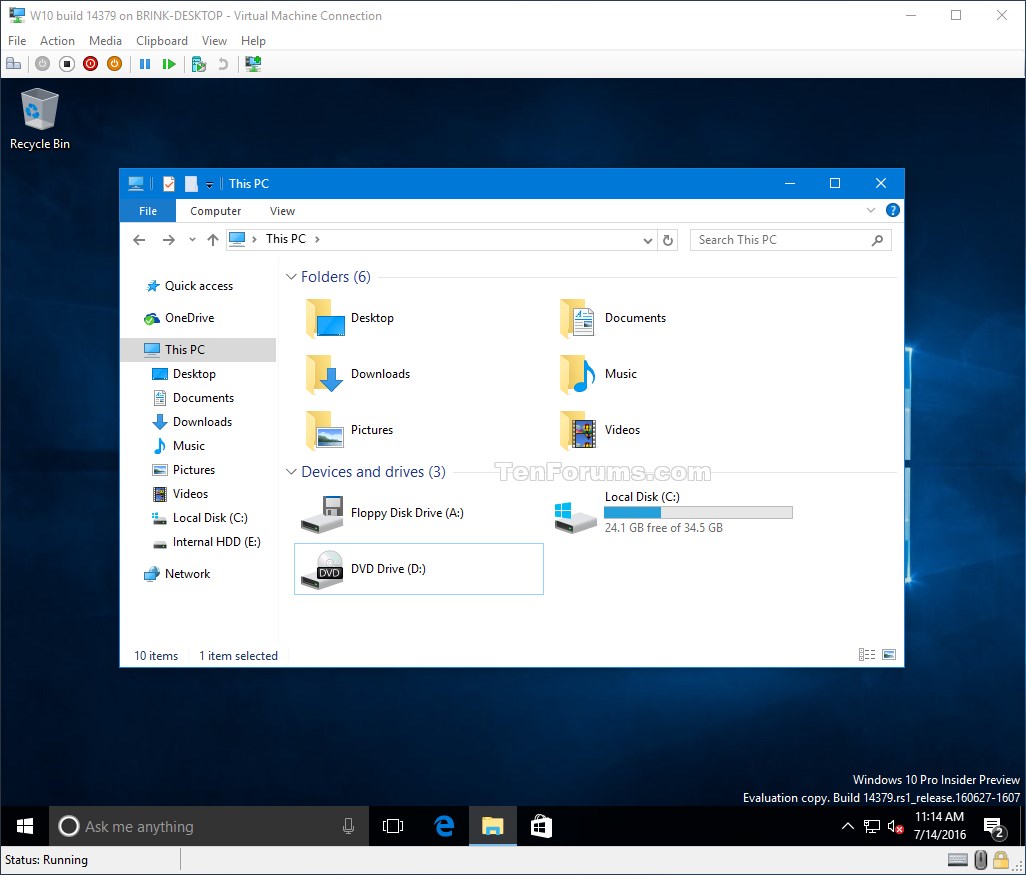Click the Search This PC field
1026x875 pixels.
(790, 240)
